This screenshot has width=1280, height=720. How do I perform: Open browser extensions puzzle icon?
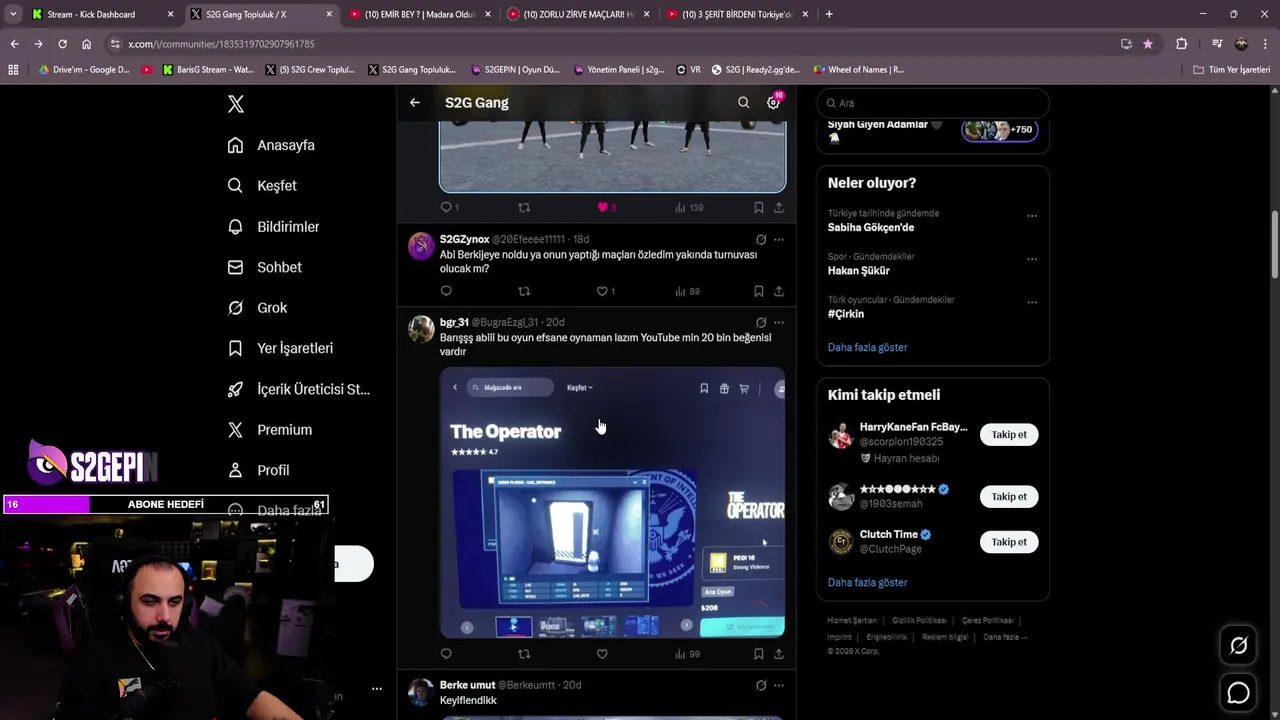click(1181, 44)
